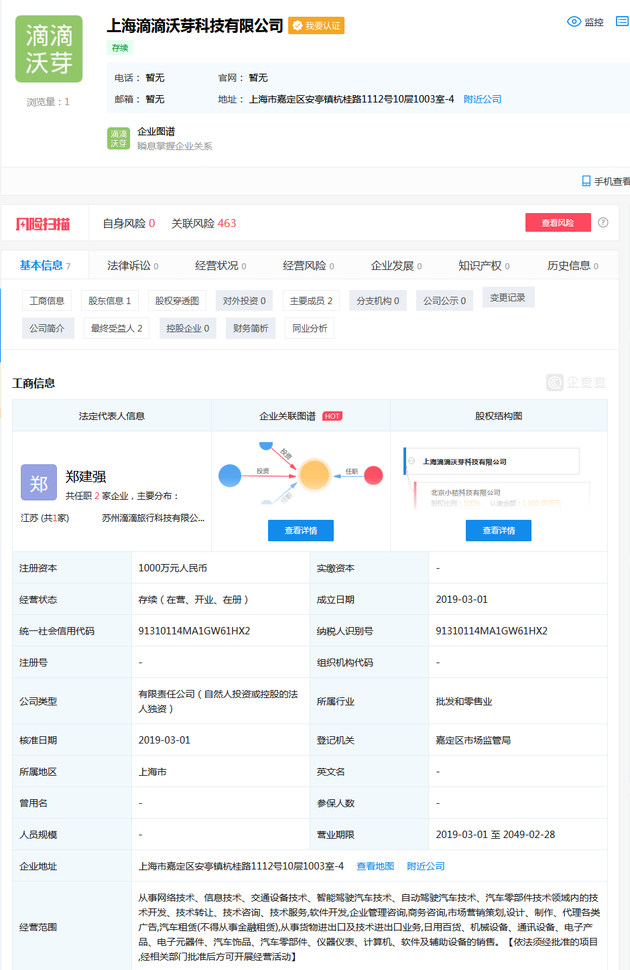The height and width of the screenshot is (970, 630).
Task: Select 对外投资 0 sub-tab
Action: tap(244, 301)
